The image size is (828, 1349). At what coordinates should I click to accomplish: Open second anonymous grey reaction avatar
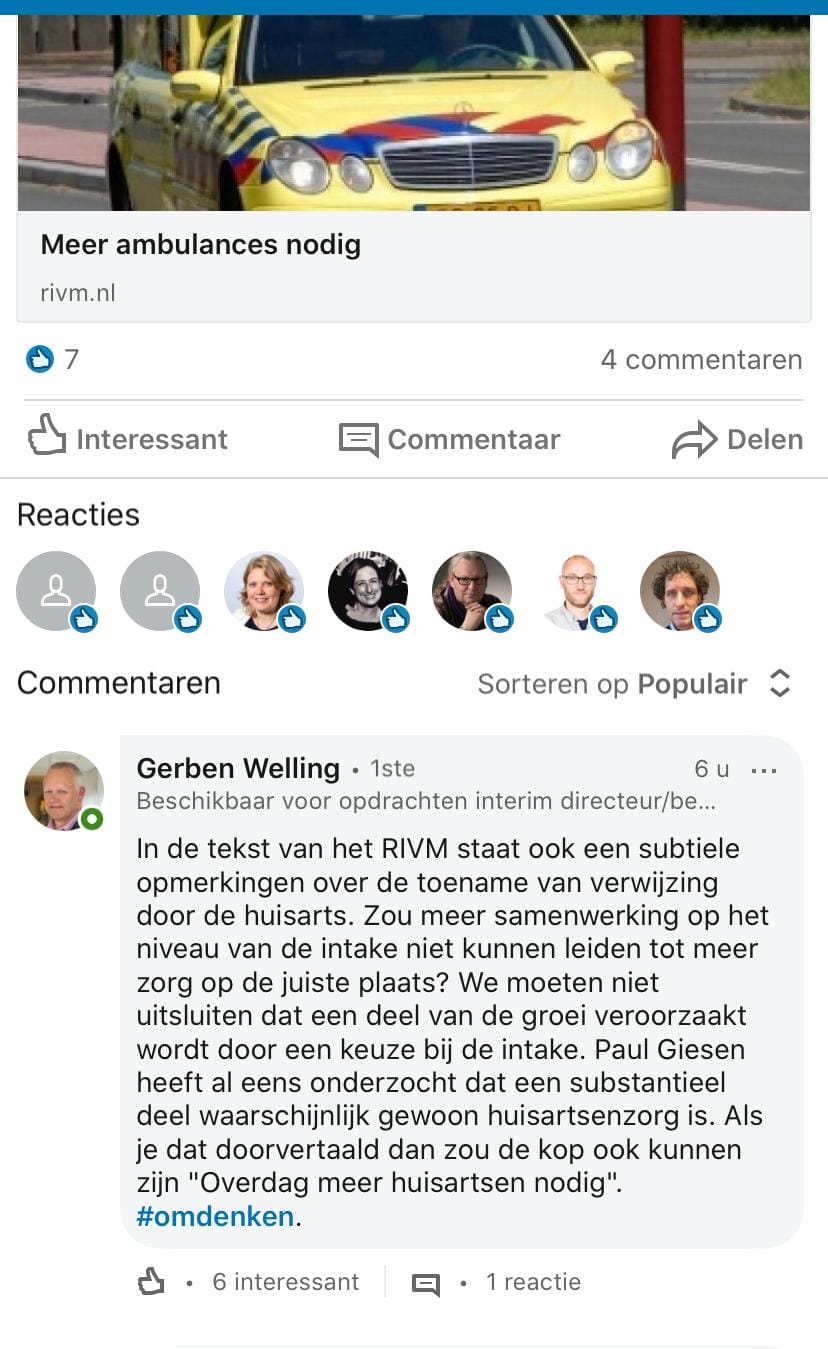pyautogui.click(x=160, y=592)
